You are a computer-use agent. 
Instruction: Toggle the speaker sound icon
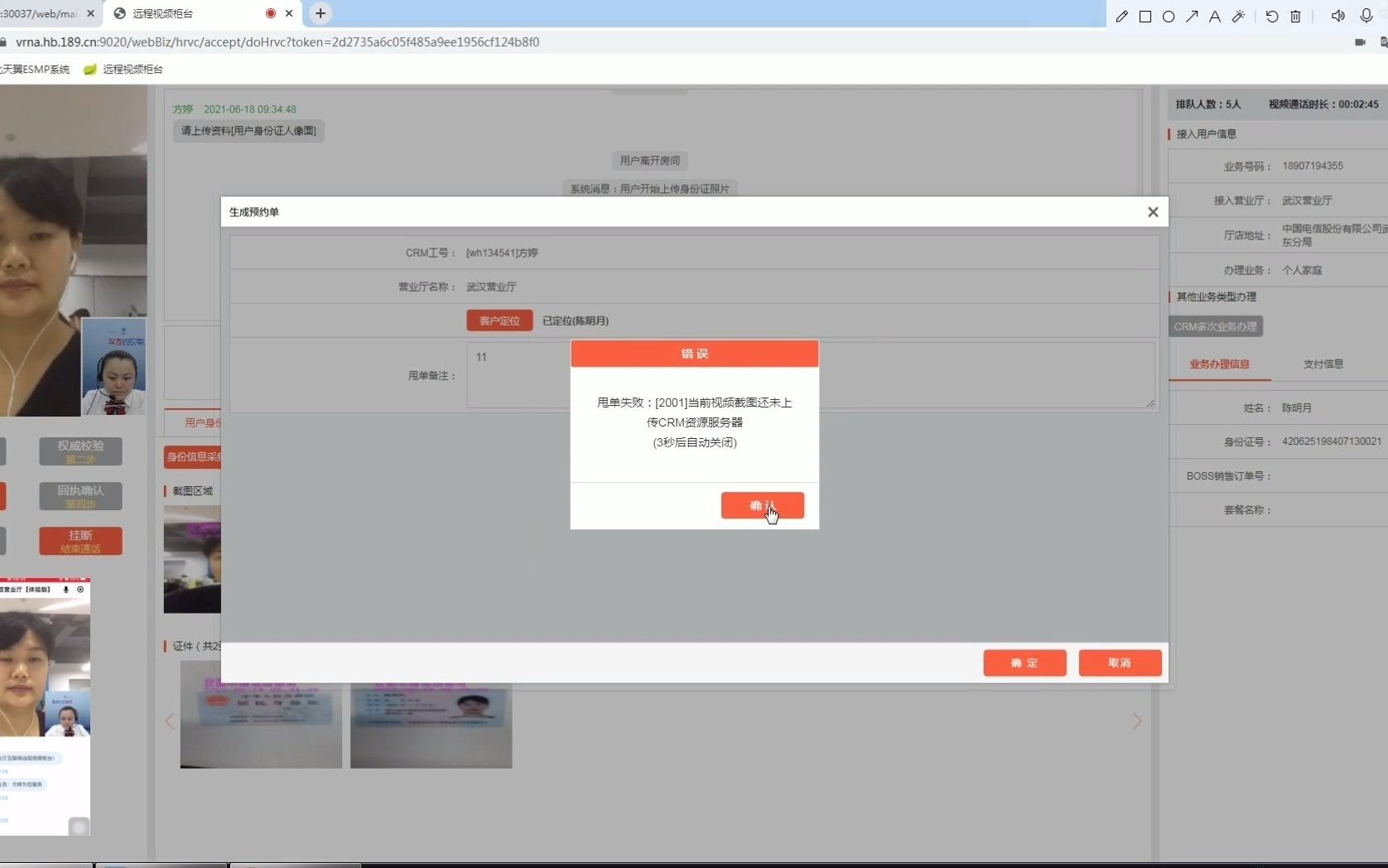(1337, 17)
